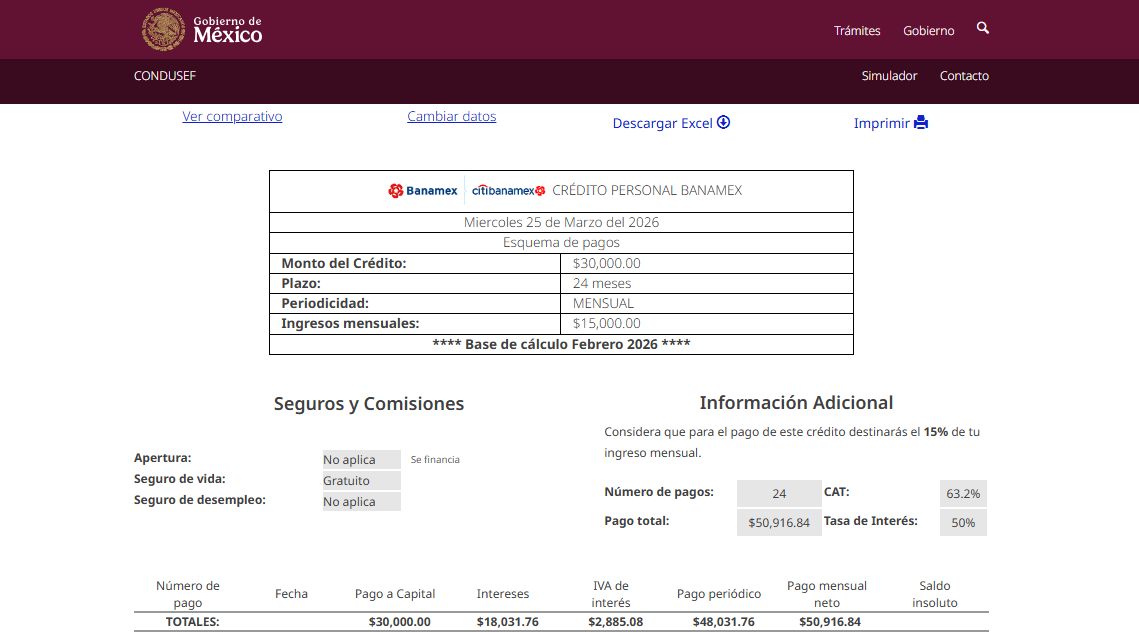1139x632 pixels.
Task: Click the Banamex logo
Action: [423, 190]
